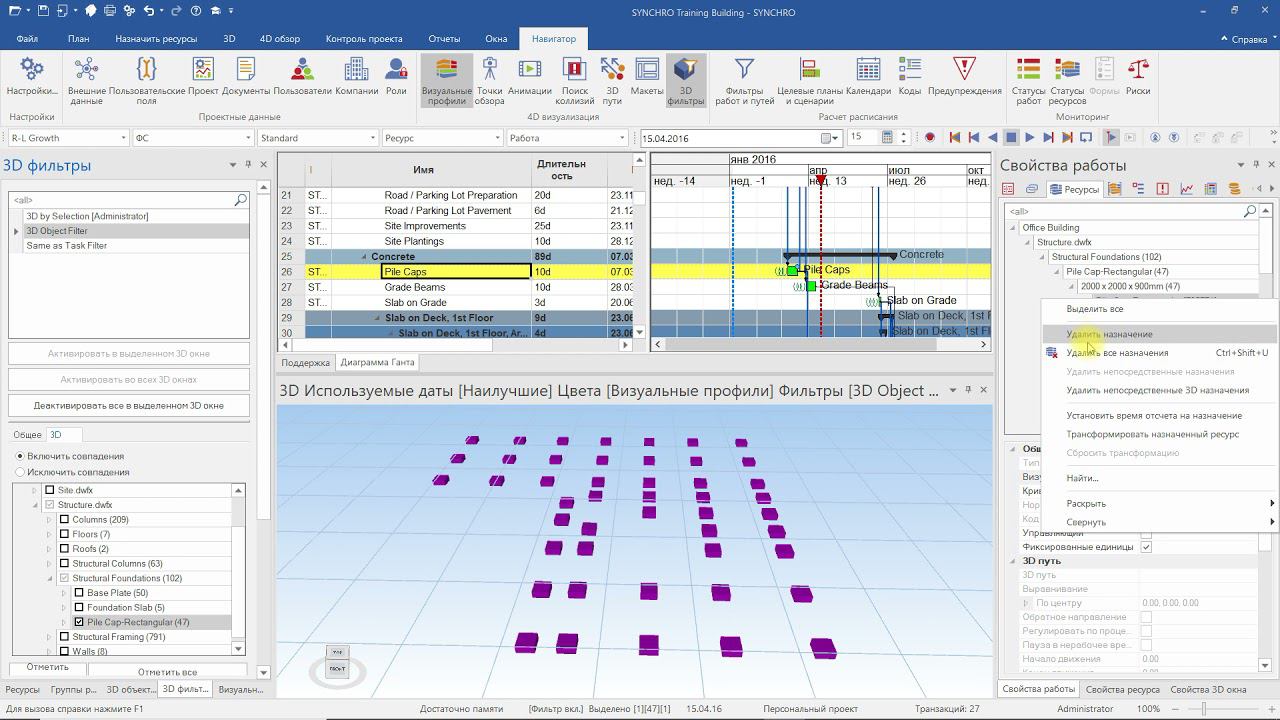
Task: Toggle the 3D фильтры ribbon button
Action: click(x=686, y=80)
